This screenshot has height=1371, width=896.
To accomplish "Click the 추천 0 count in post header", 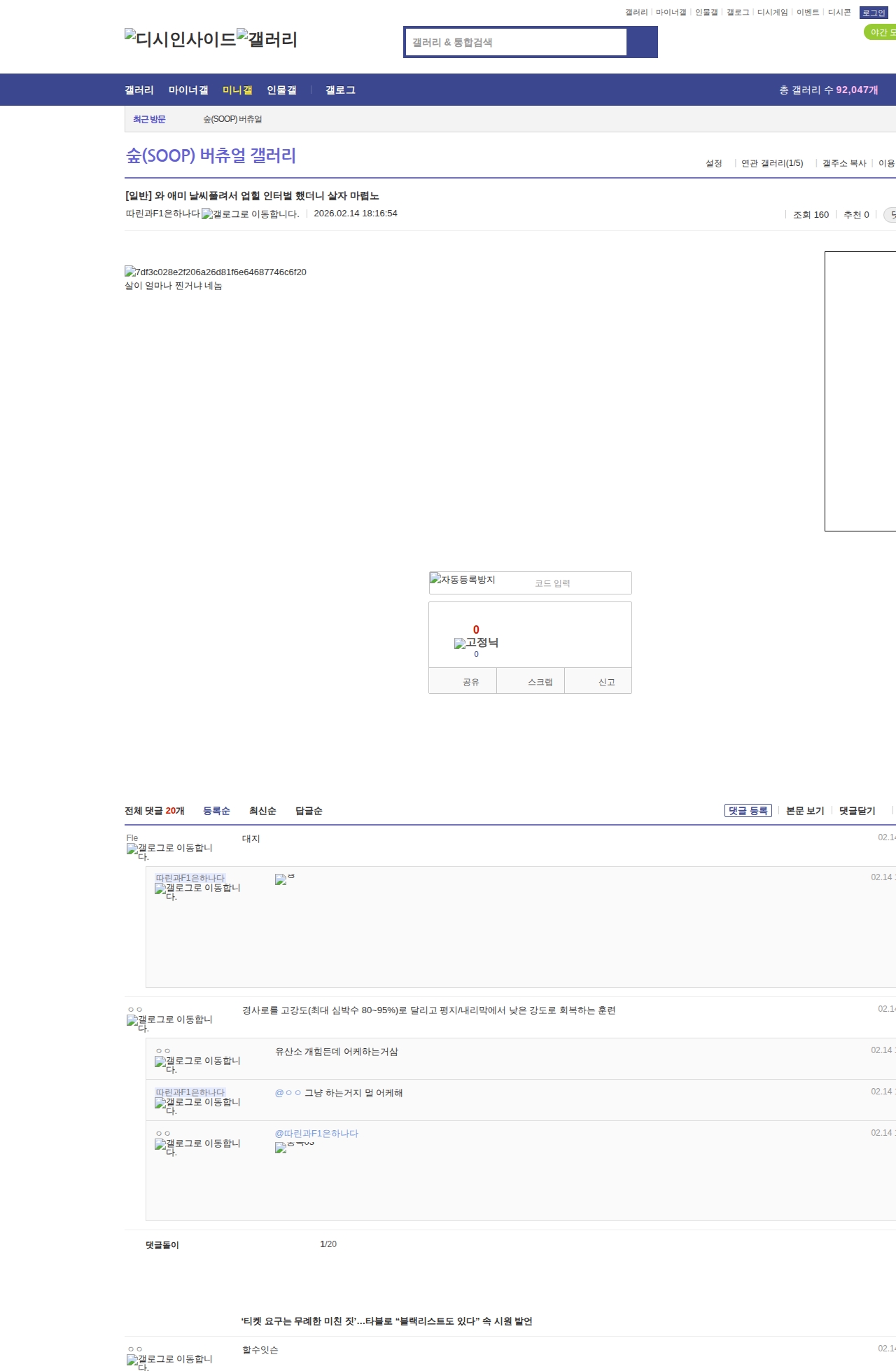I will [x=856, y=215].
